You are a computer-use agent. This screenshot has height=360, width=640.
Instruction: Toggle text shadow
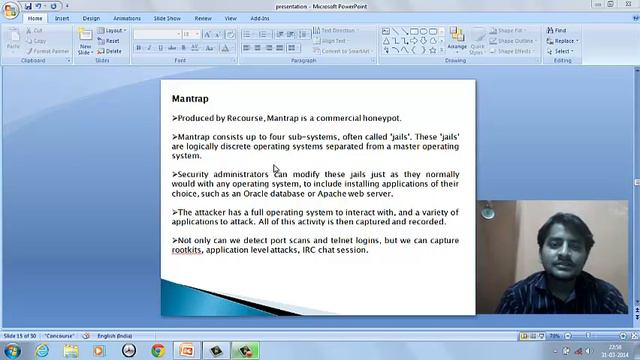183,48
